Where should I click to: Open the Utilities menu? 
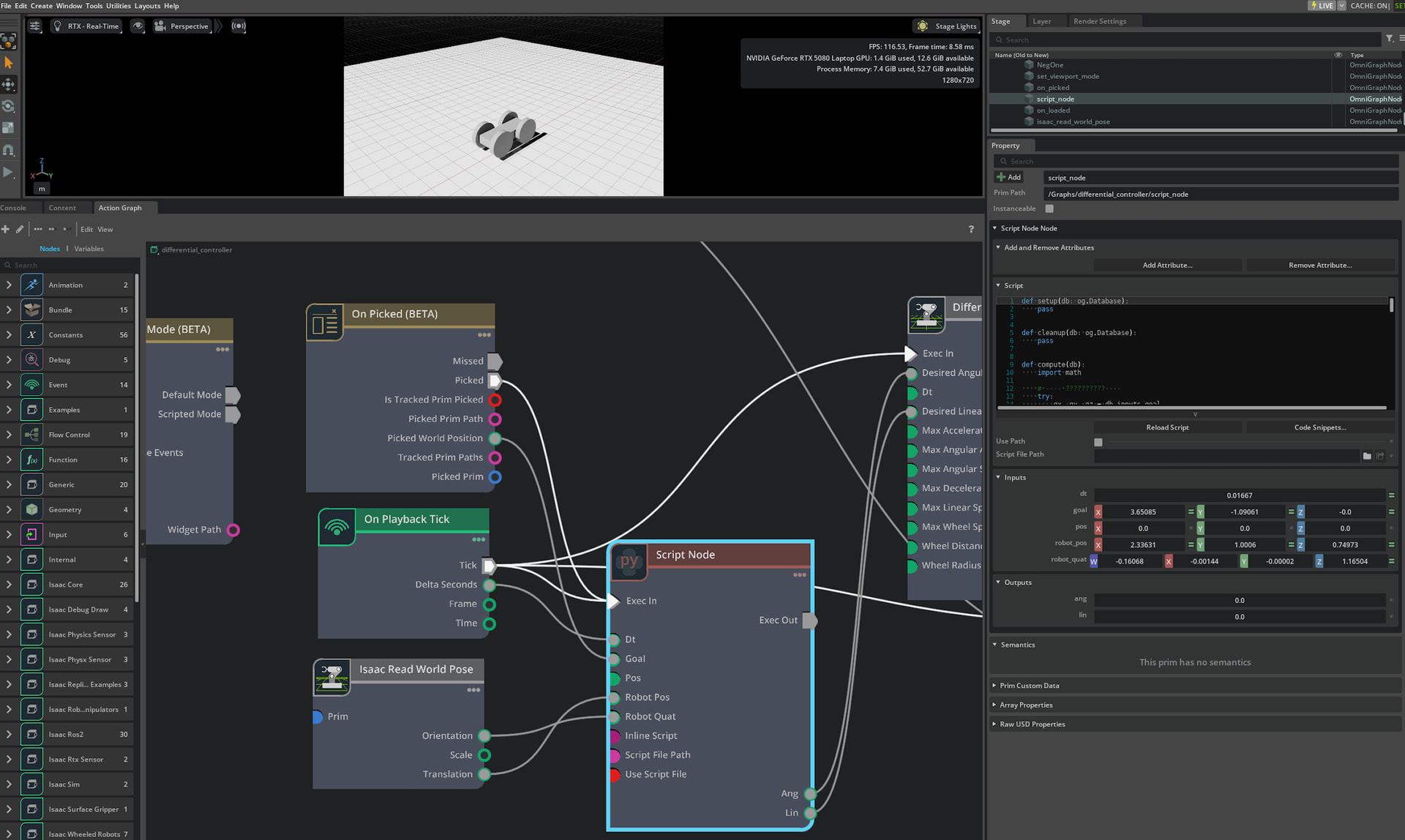[x=118, y=6]
